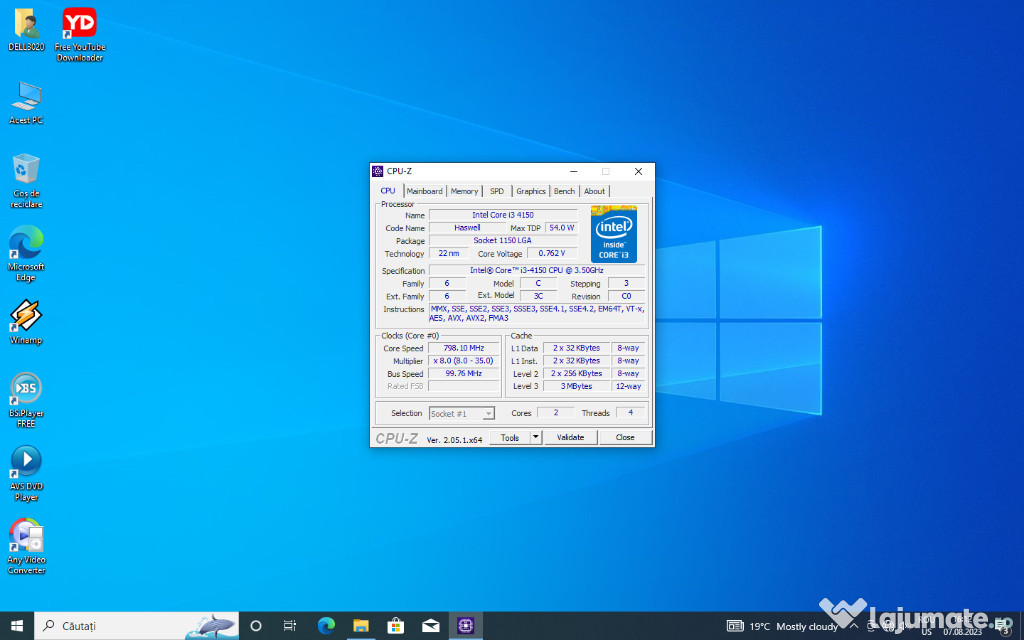This screenshot has width=1024, height=640.
Task: Click the CPU-Z icon in the taskbar
Action: [x=466, y=626]
